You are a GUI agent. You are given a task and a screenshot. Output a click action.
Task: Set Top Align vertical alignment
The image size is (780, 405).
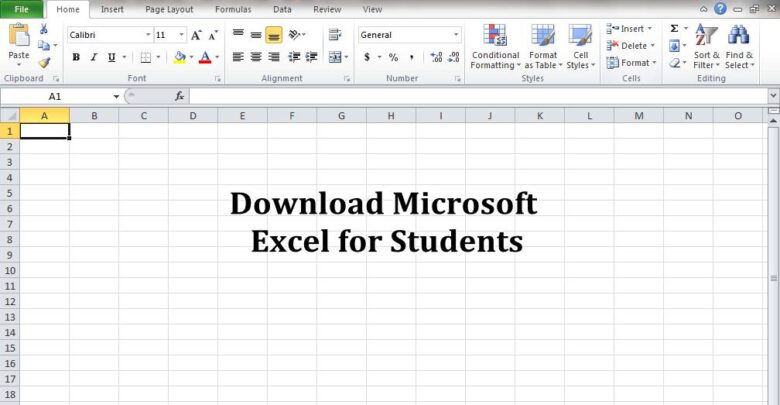click(x=238, y=34)
